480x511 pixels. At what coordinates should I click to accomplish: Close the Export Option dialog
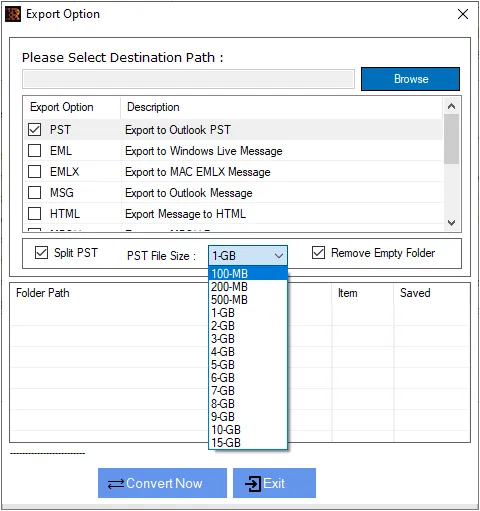463,14
